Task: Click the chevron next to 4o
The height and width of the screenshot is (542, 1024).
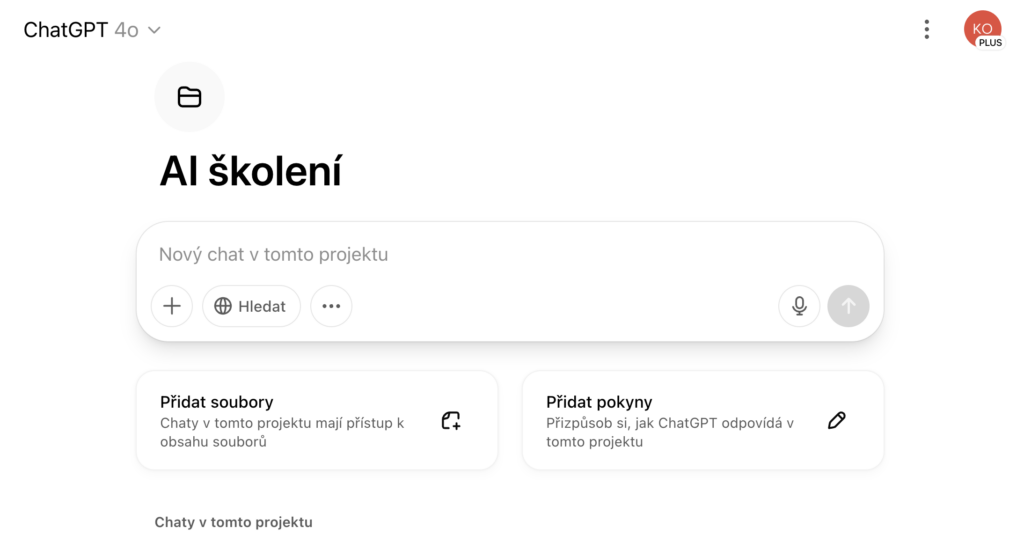Action: tap(154, 30)
